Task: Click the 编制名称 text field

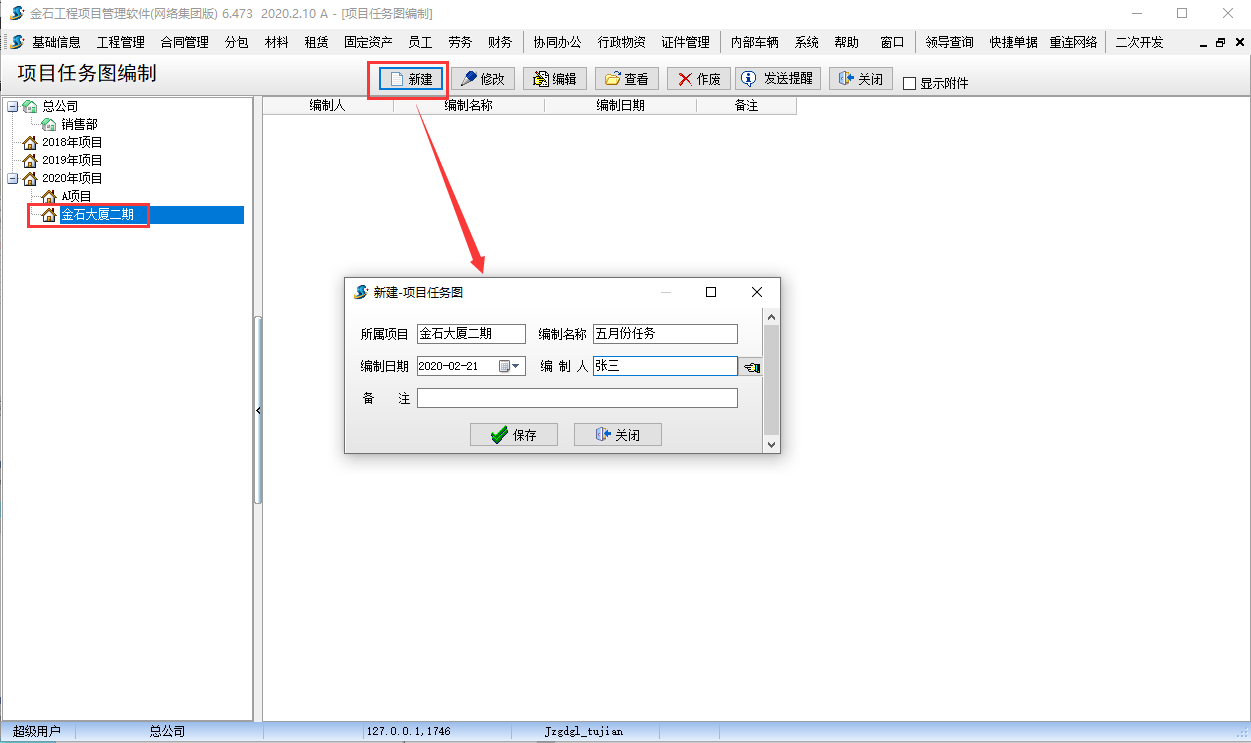Action: (665, 335)
